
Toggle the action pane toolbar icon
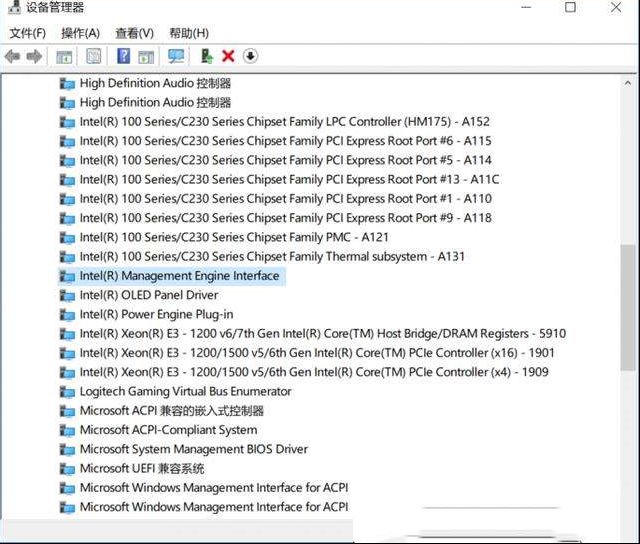146,56
